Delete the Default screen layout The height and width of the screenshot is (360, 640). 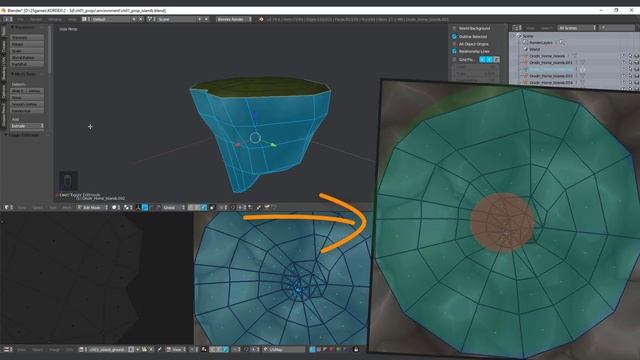pyautogui.click(x=141, y=19)
